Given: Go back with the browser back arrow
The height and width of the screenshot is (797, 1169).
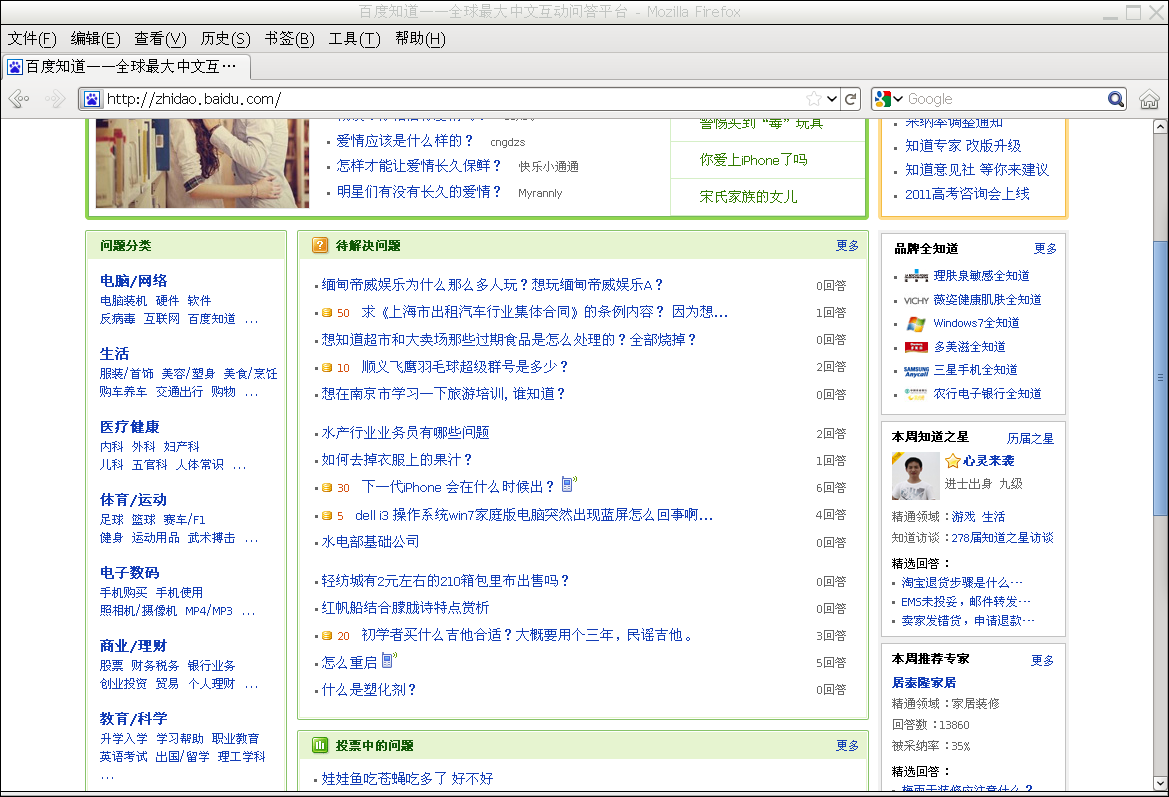Looking at the screenshot, I should coord(19,98).
